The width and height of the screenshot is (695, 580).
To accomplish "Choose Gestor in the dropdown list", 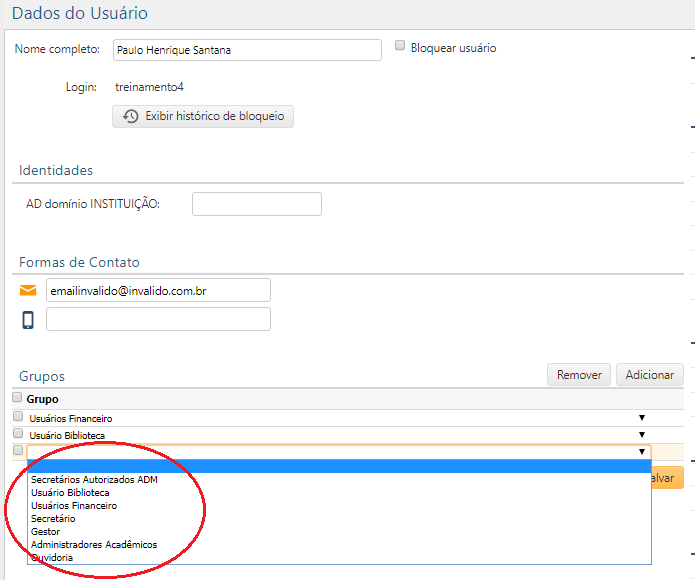I will point(46,531).
